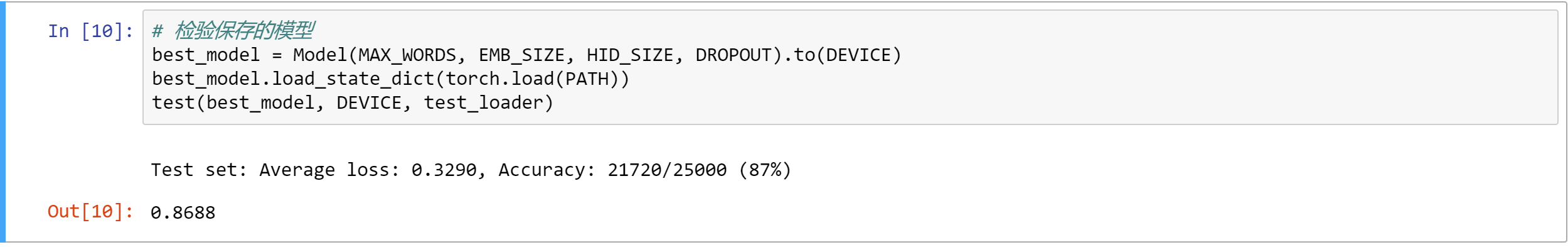Click the accuracy count 21720/25000

click(667, 170)
